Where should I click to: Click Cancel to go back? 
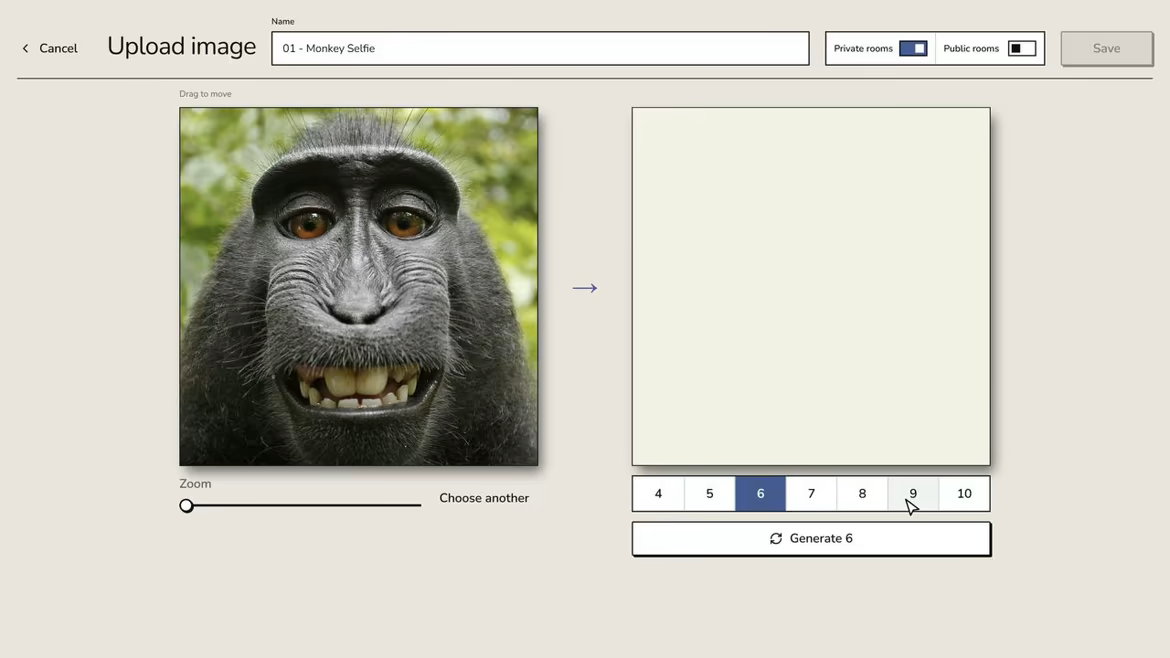tap(58, 48)
